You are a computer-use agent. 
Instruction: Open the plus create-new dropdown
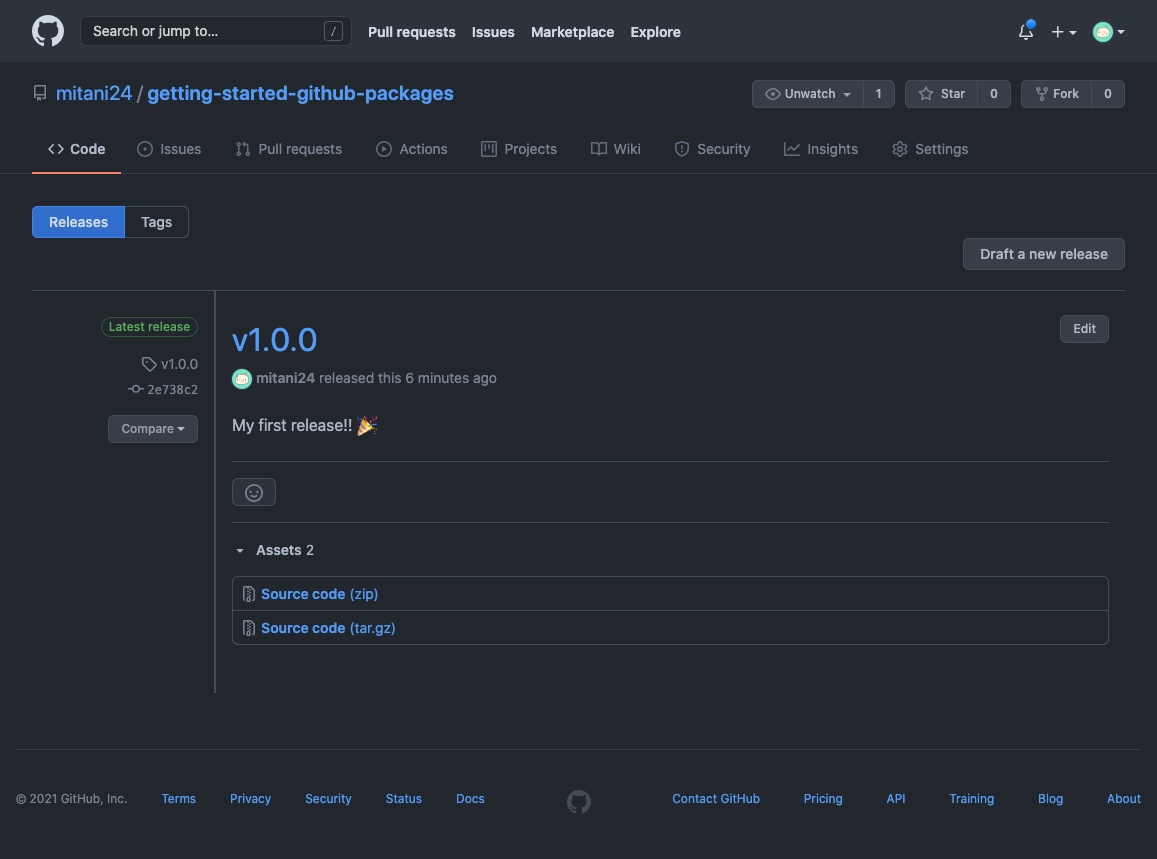1063,32
